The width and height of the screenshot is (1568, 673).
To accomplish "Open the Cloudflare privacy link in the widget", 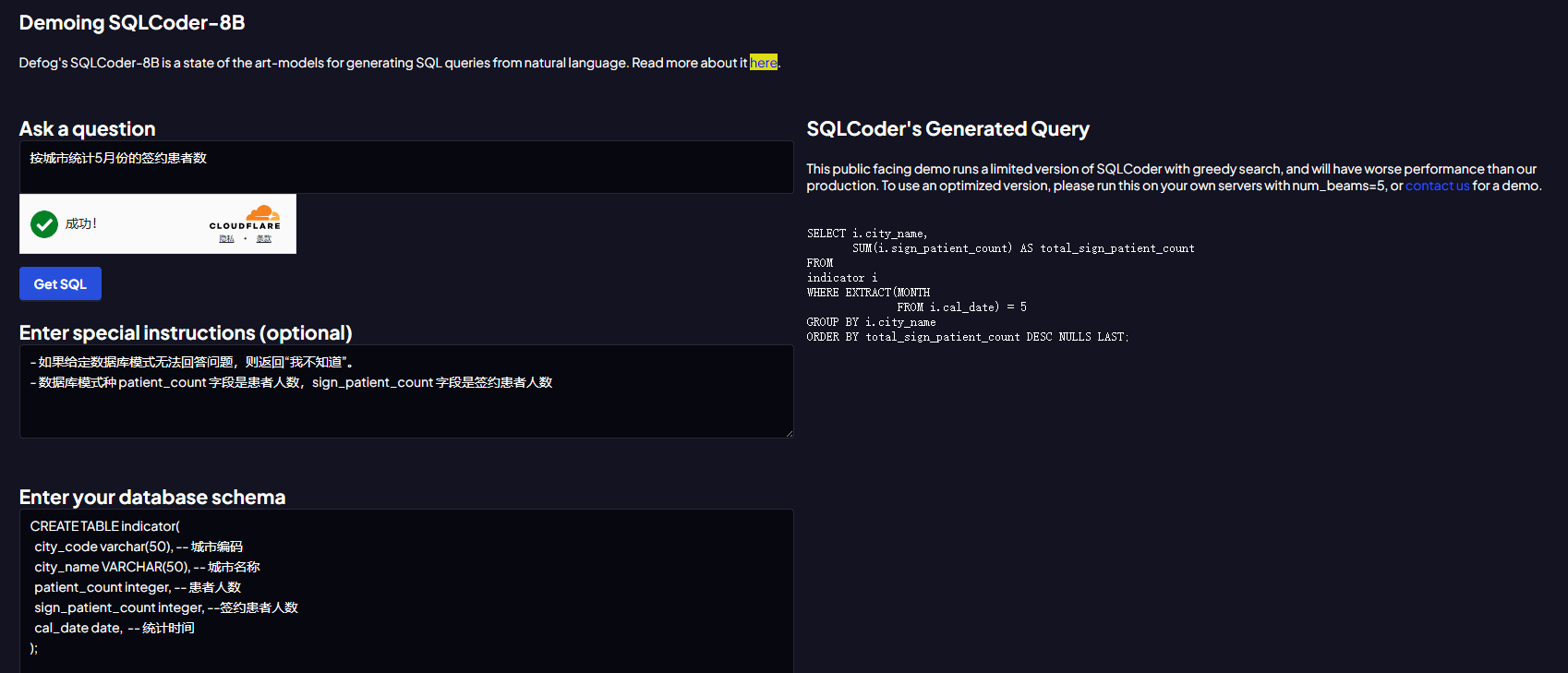I will [226, 238].
